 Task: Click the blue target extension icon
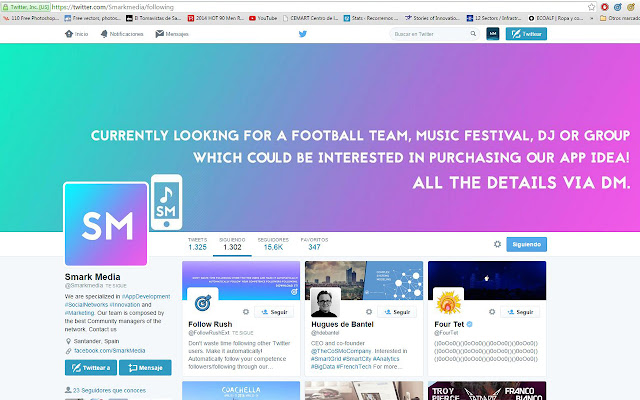[x=618, y=7]
